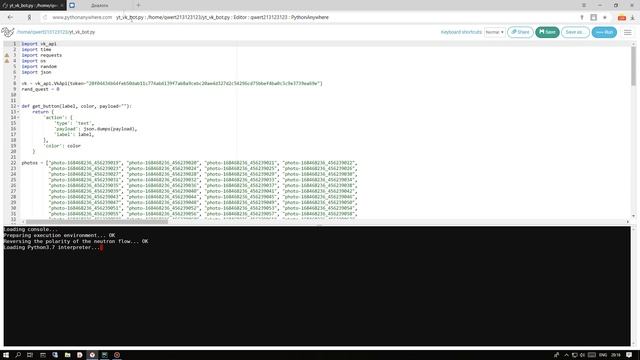Click line number 22 in the gutter
Screen dimensions: 640x360
pos(13,163)
